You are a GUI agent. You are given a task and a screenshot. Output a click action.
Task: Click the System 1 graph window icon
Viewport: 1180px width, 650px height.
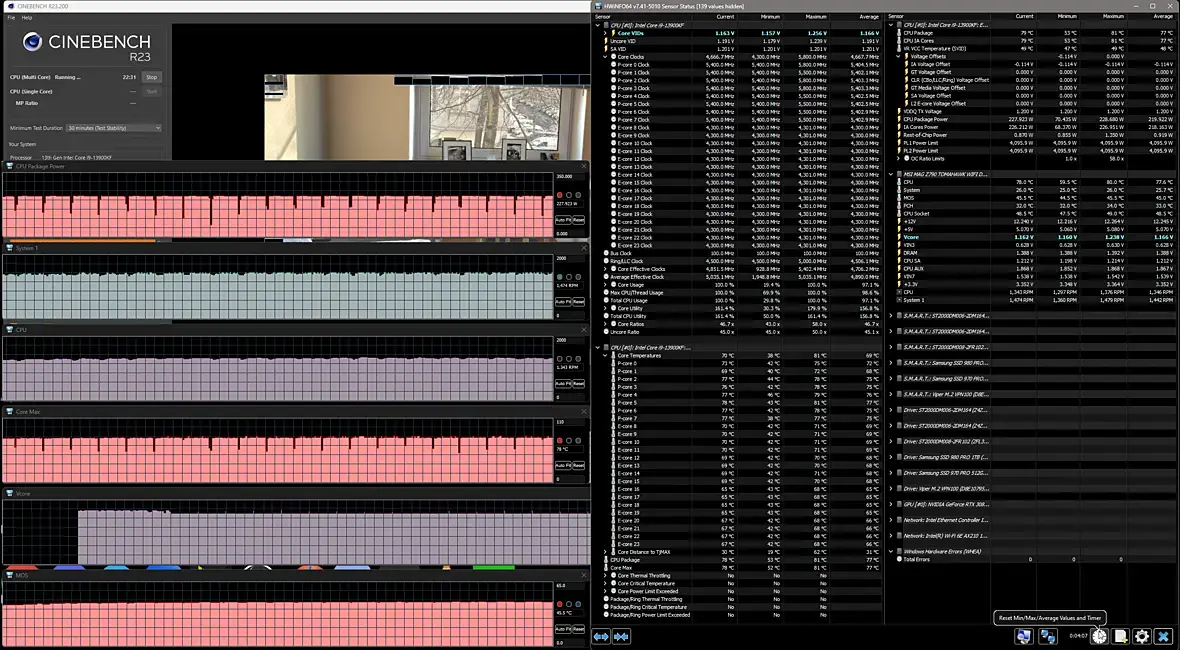point(10,248)
